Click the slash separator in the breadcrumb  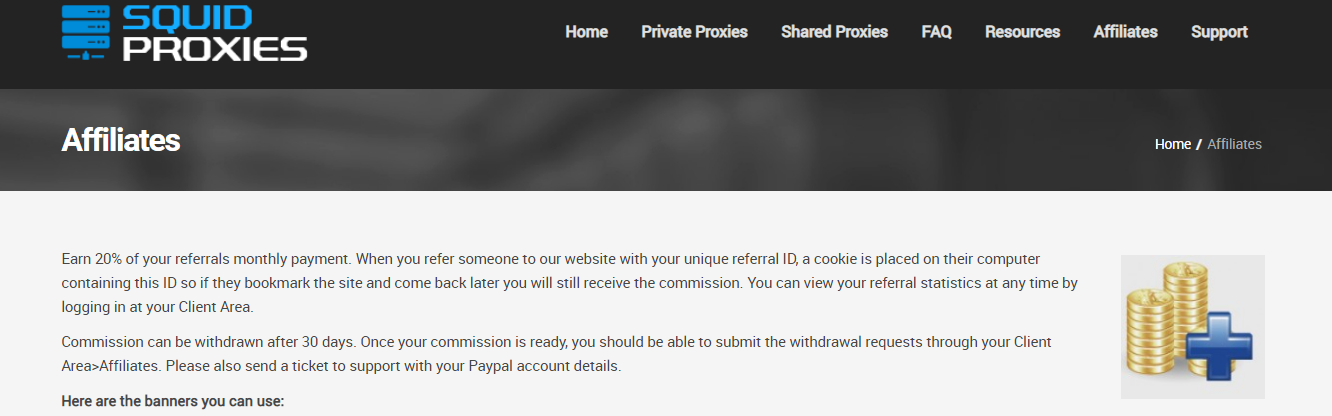(x=1199, y=144)
